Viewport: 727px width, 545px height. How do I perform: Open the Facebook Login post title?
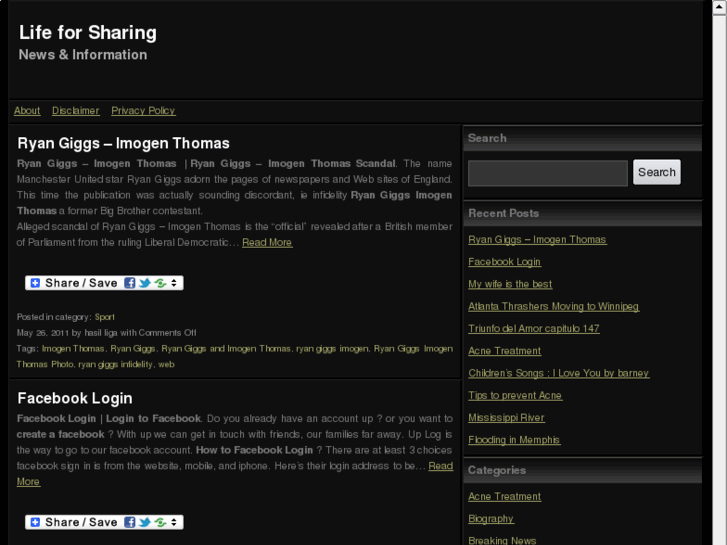[75, 398]
